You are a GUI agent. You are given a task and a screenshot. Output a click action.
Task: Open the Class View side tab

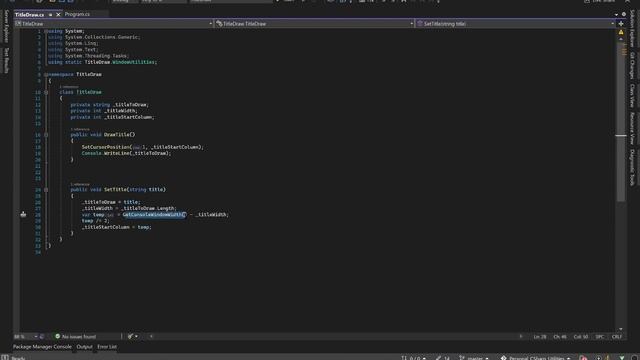632,96
